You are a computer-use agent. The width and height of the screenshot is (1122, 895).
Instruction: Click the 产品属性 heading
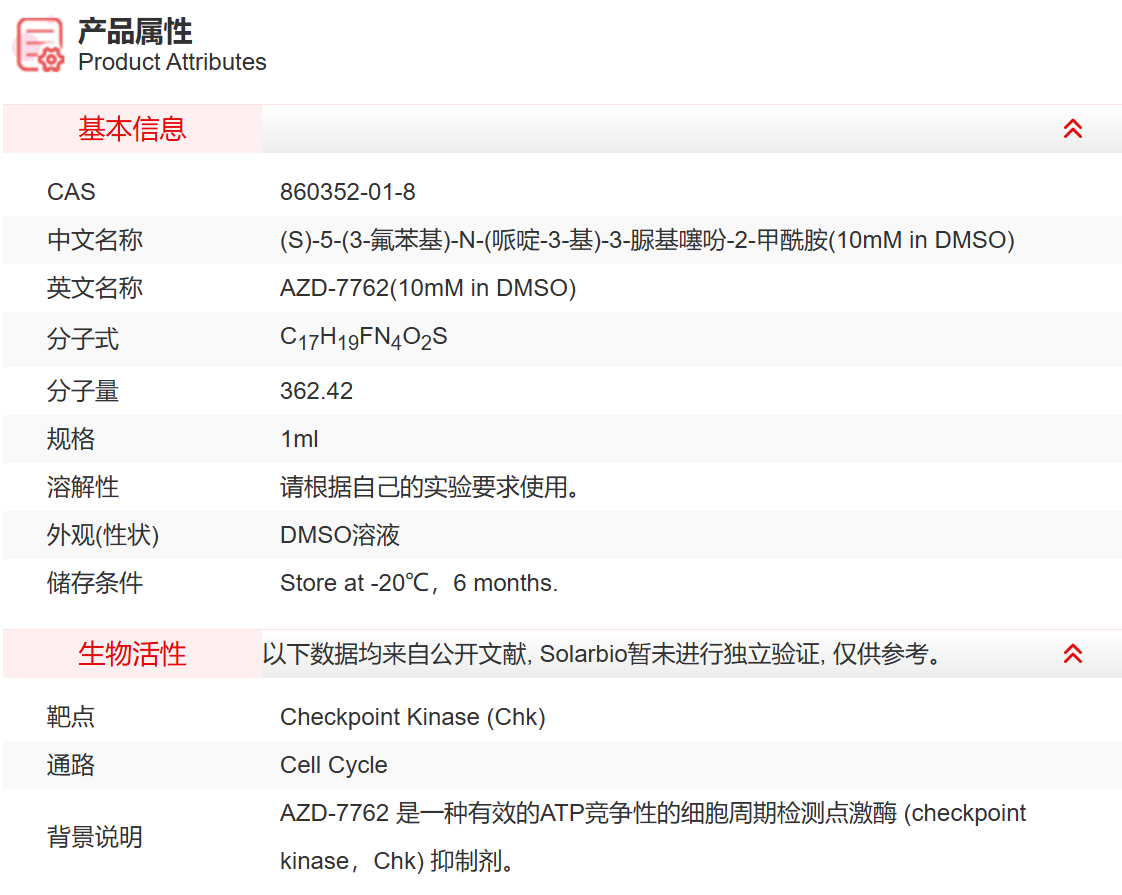(x=134, y=32)
